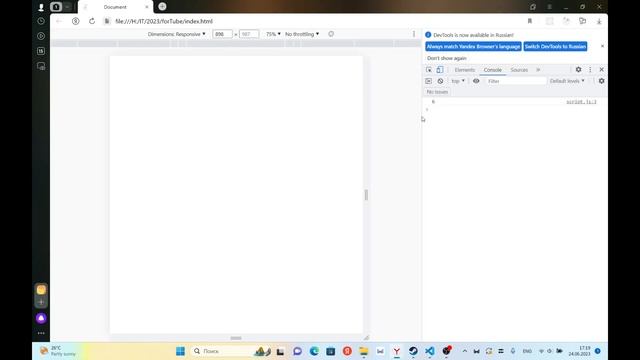This screenshot has width=640, height=360.
Task: Open the taskbar clock and date
Action: coord(579,351)
